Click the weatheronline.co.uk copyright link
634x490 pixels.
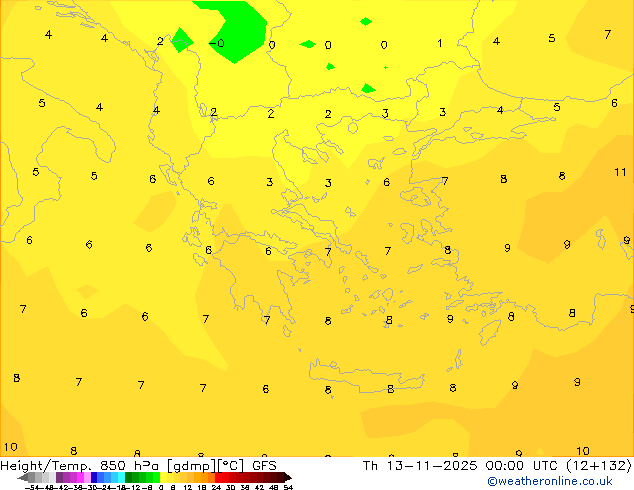pos(550,482)
